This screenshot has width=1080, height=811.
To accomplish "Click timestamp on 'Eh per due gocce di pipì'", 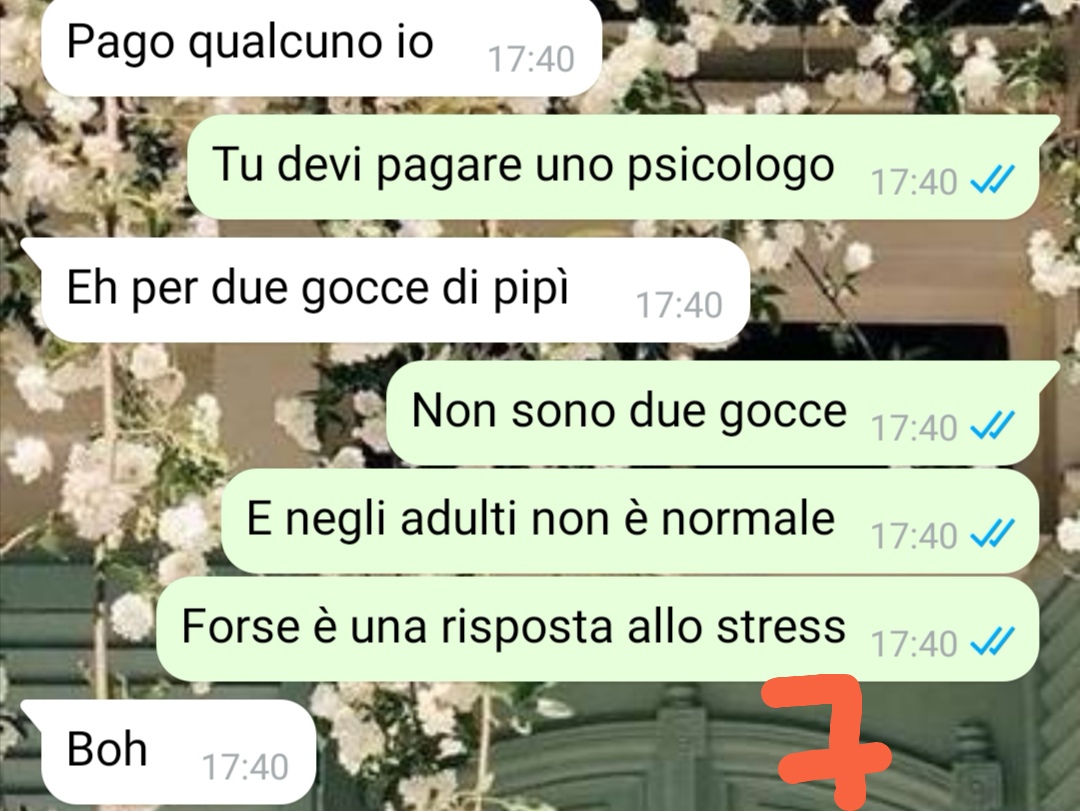I will pos(679,305).
